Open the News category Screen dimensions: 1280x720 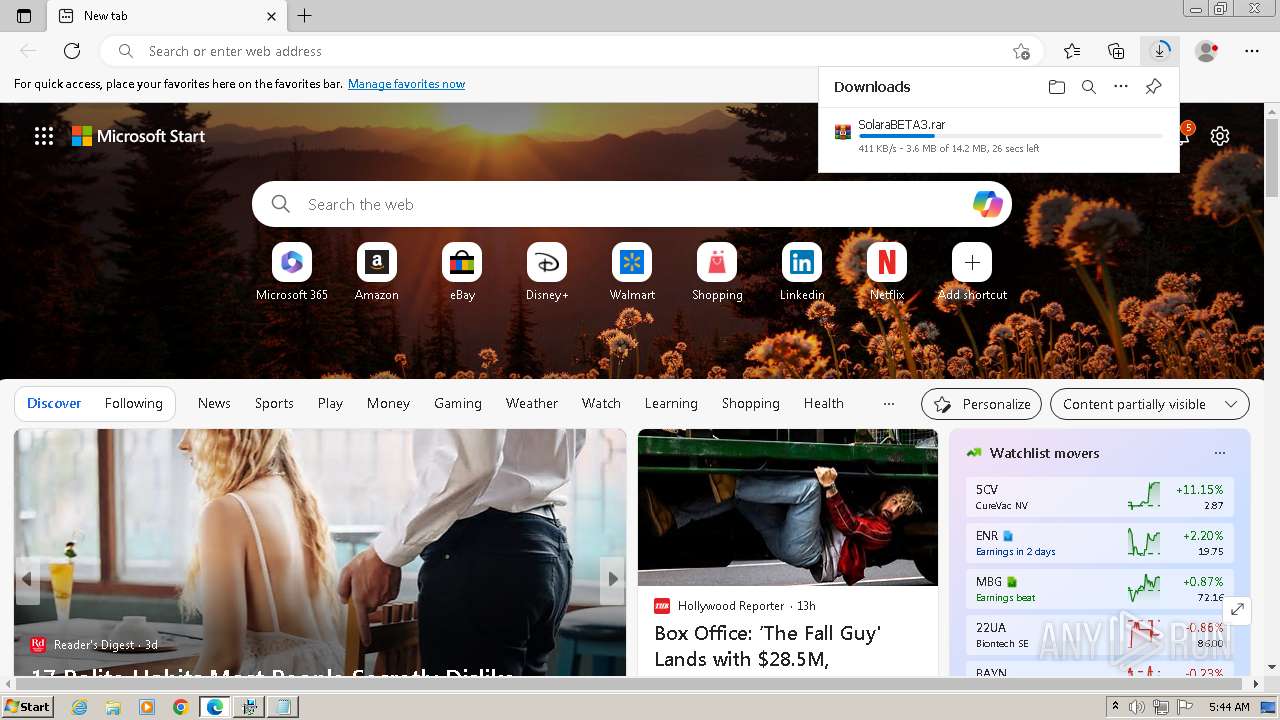tap(214, 403)
